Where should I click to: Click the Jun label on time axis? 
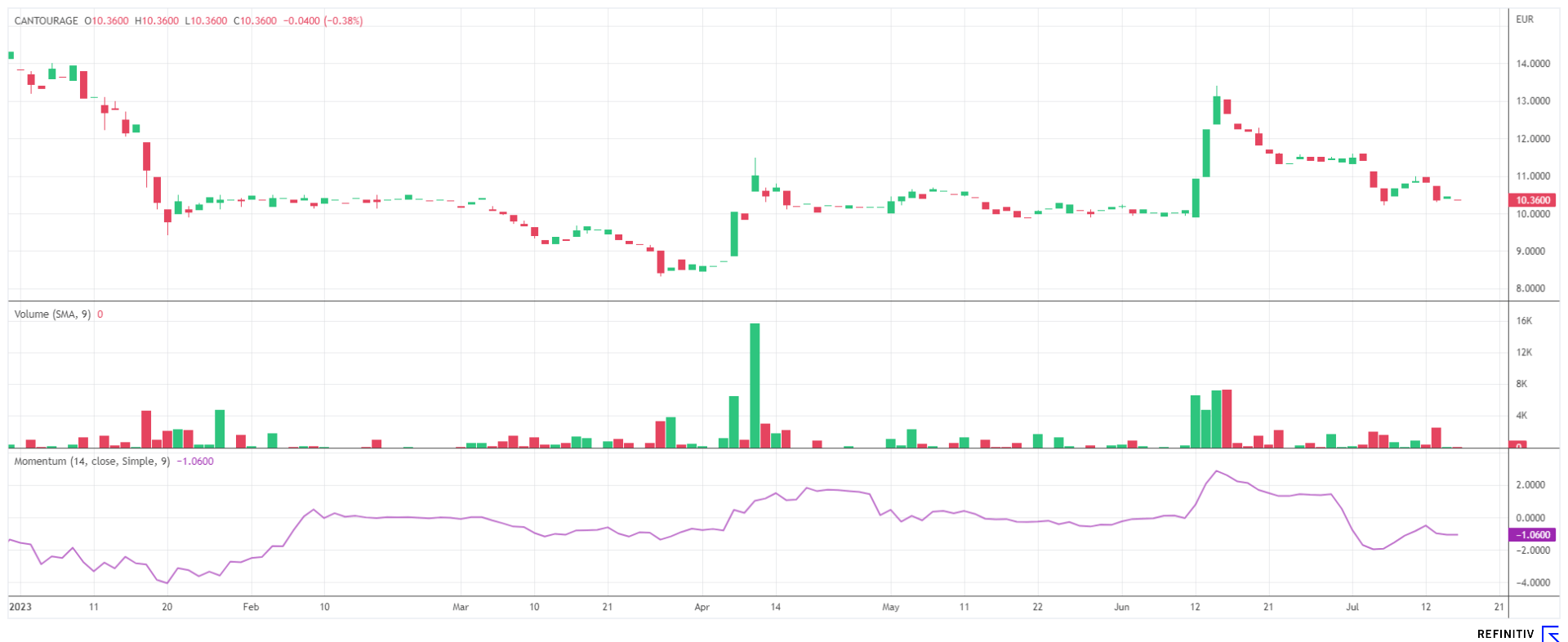point(1122,607)
